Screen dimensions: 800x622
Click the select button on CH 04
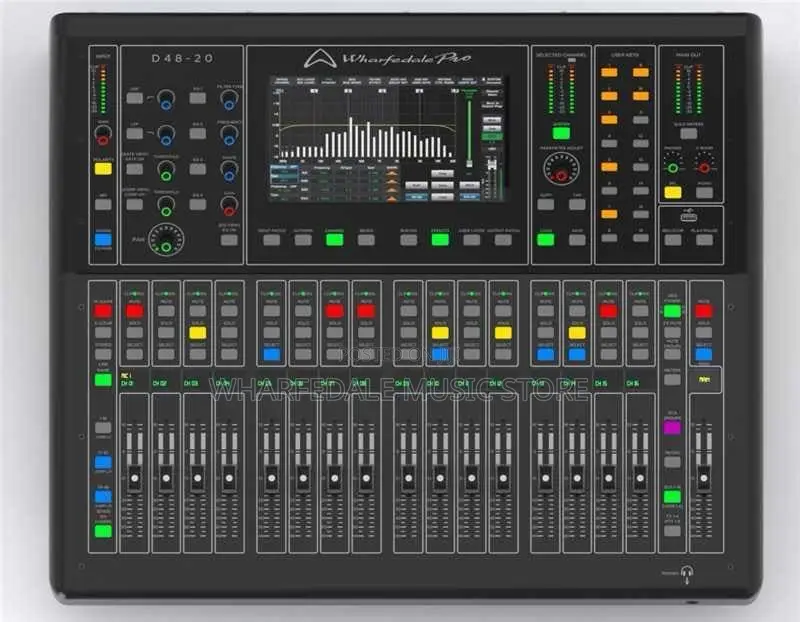pyautogui.click(x=229, y=354)
